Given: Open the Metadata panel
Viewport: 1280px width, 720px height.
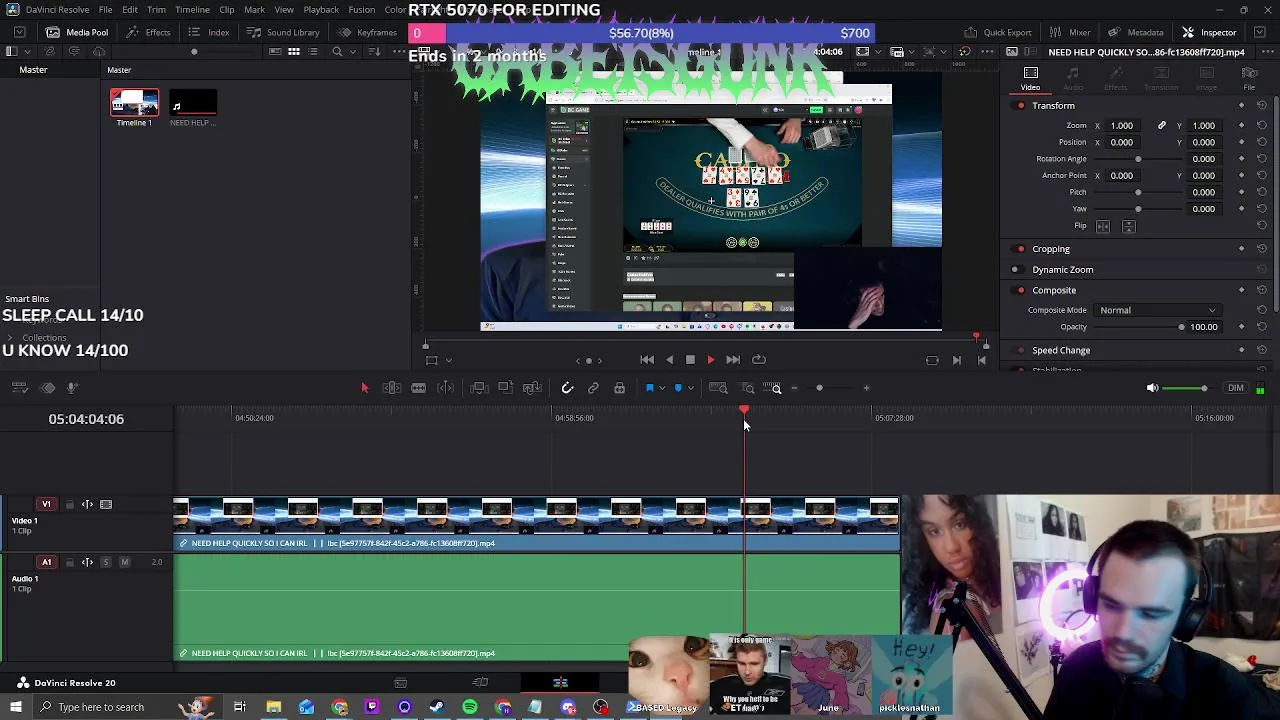Looking at the screenshot, I should tap(1136, 32).
